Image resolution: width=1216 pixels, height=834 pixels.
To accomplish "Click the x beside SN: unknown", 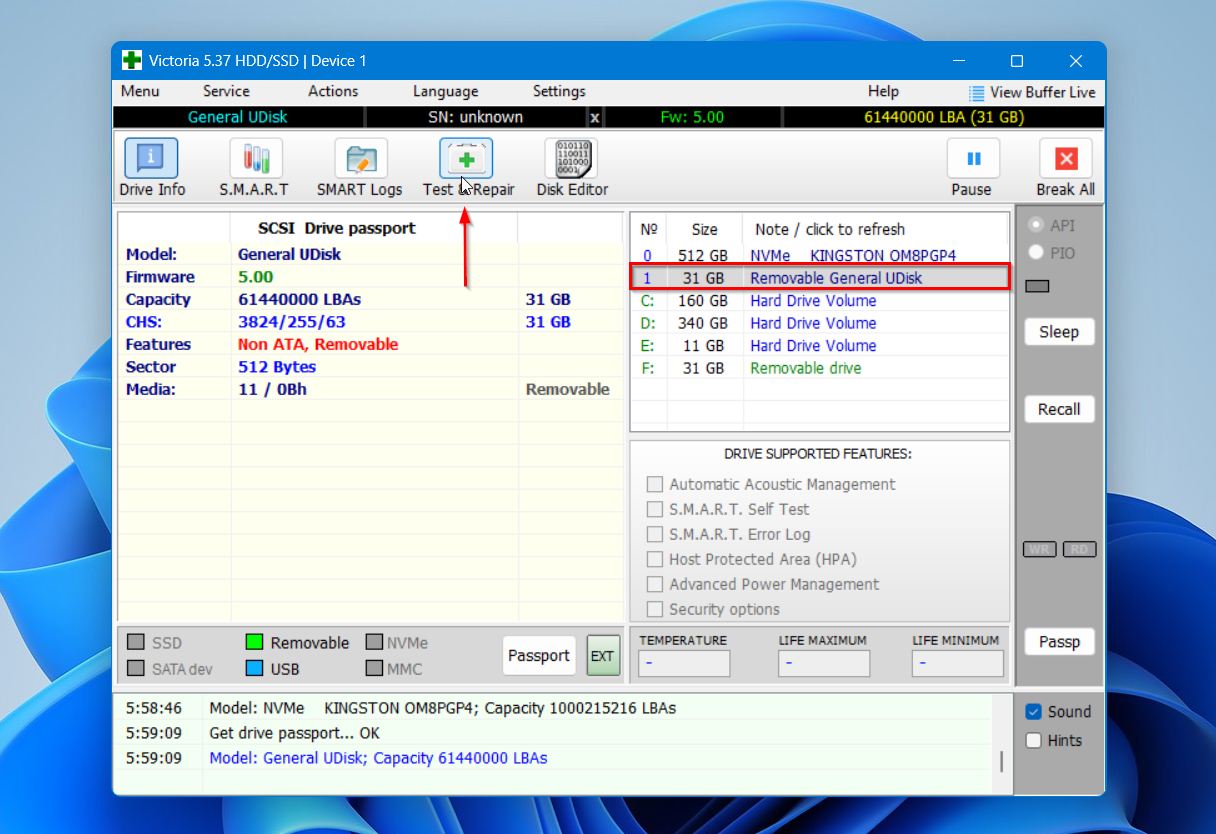I will pos(595,117).
